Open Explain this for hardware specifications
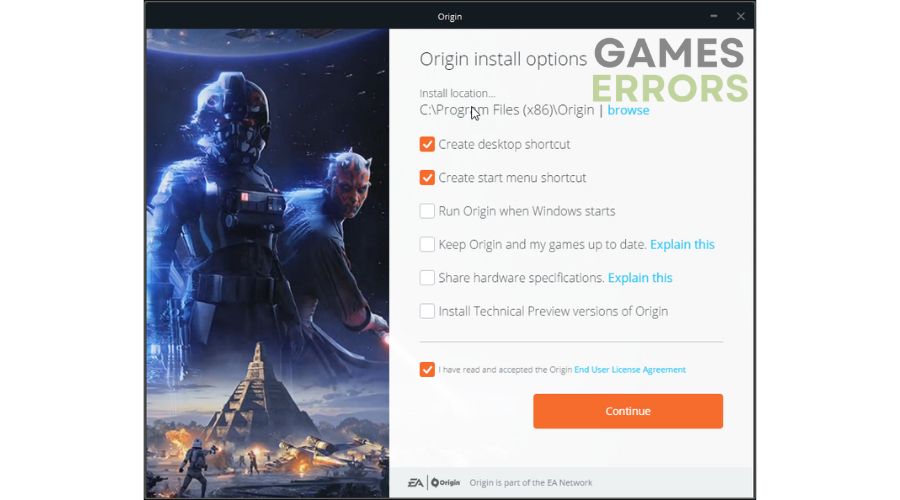This screenshot has width=900, height=500. point(640,278)
